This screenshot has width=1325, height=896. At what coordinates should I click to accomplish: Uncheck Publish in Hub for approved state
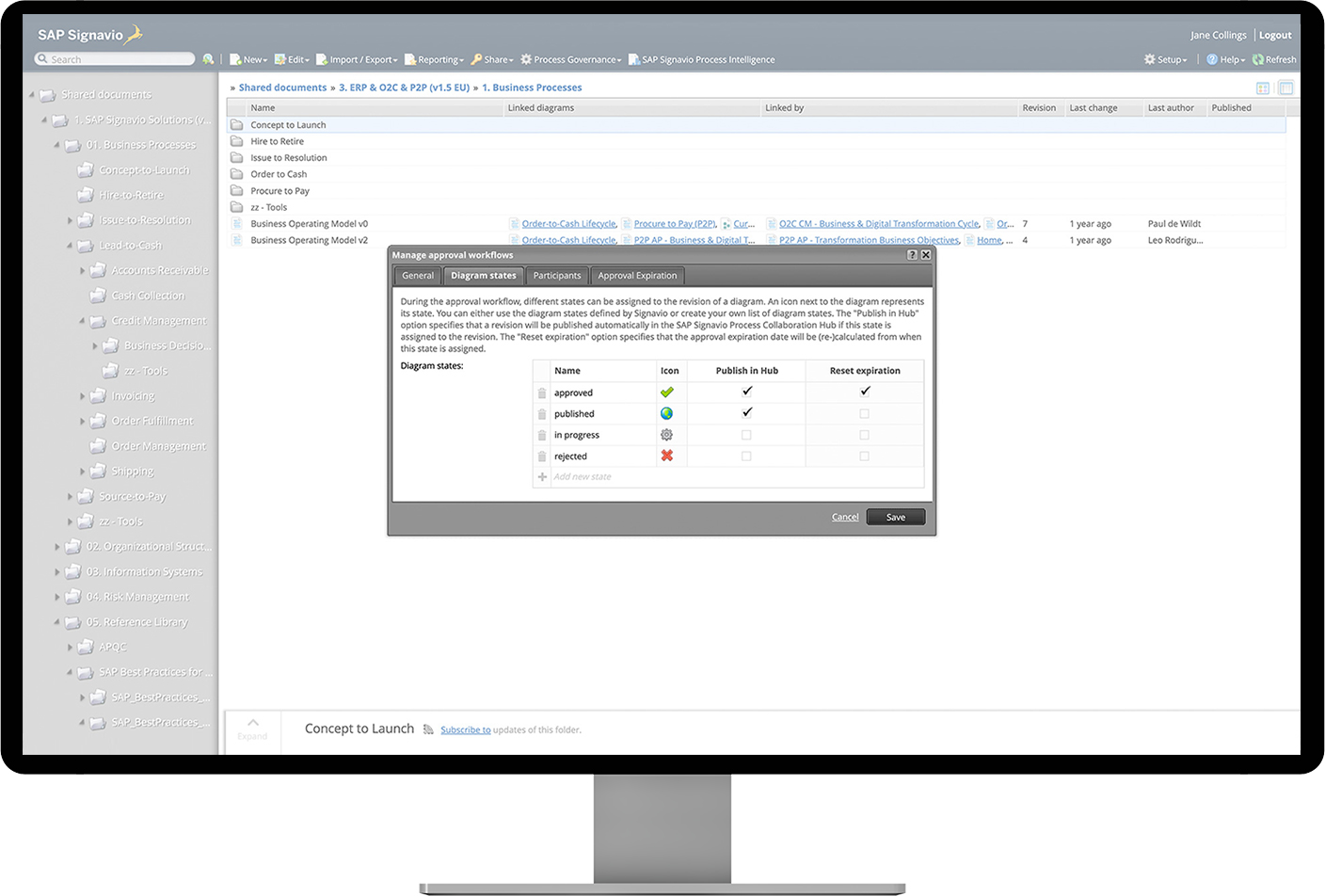click(x=746, y=392)
